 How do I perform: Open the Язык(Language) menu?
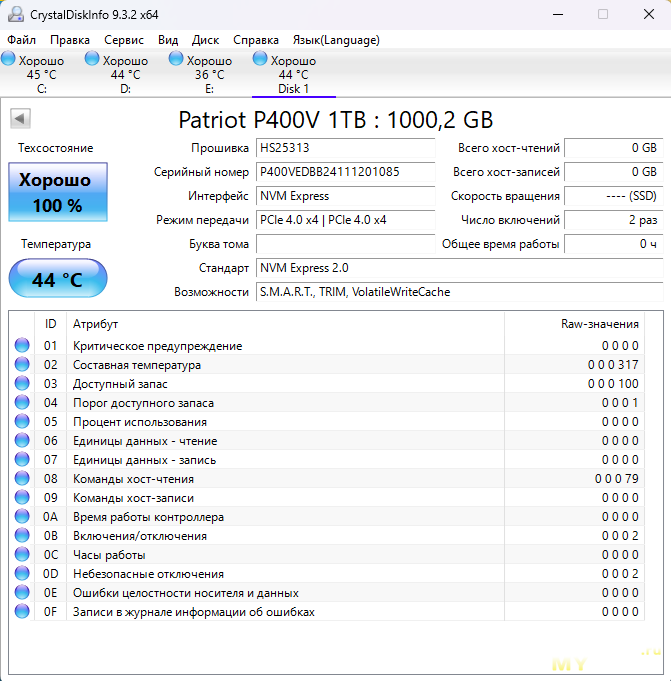tap(335, 40)
